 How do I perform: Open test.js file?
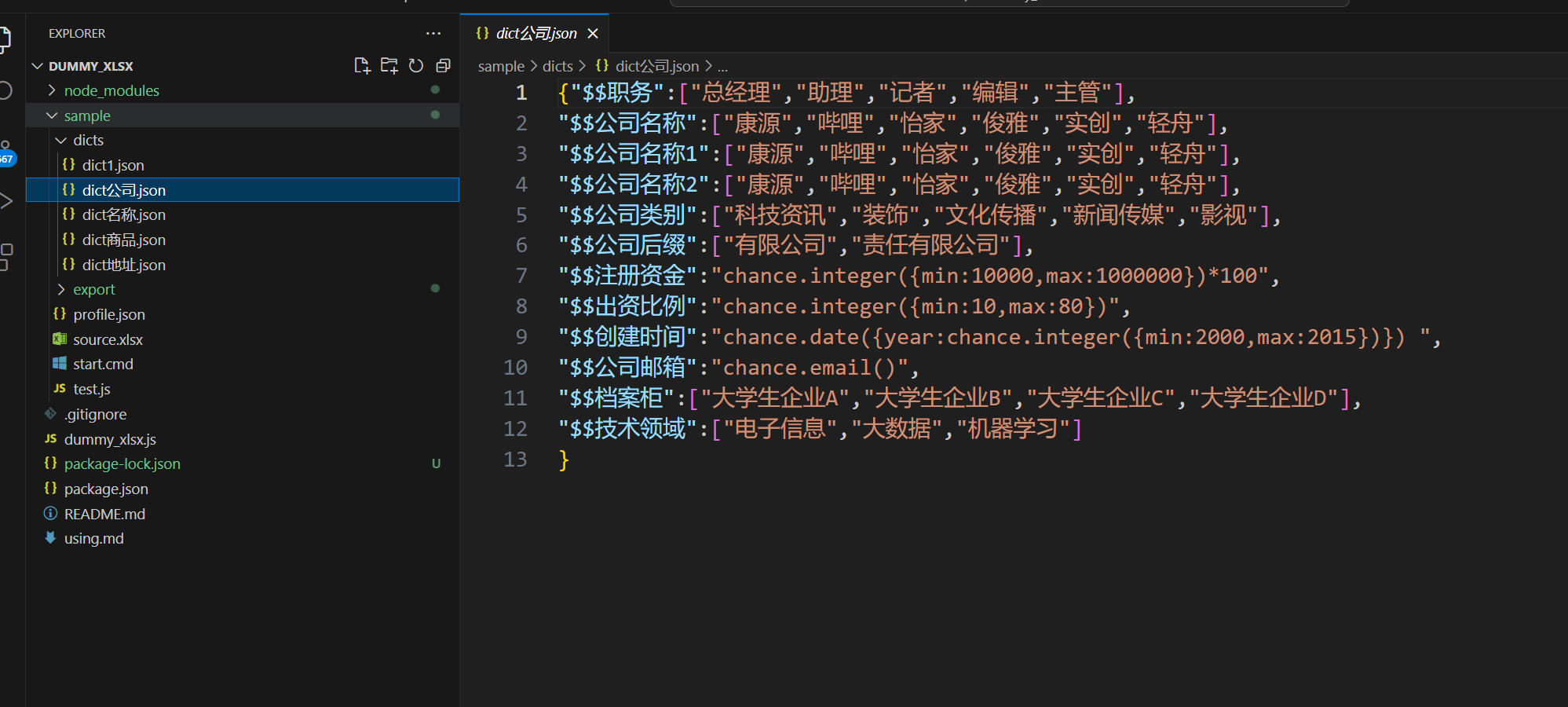pos(243,389)
